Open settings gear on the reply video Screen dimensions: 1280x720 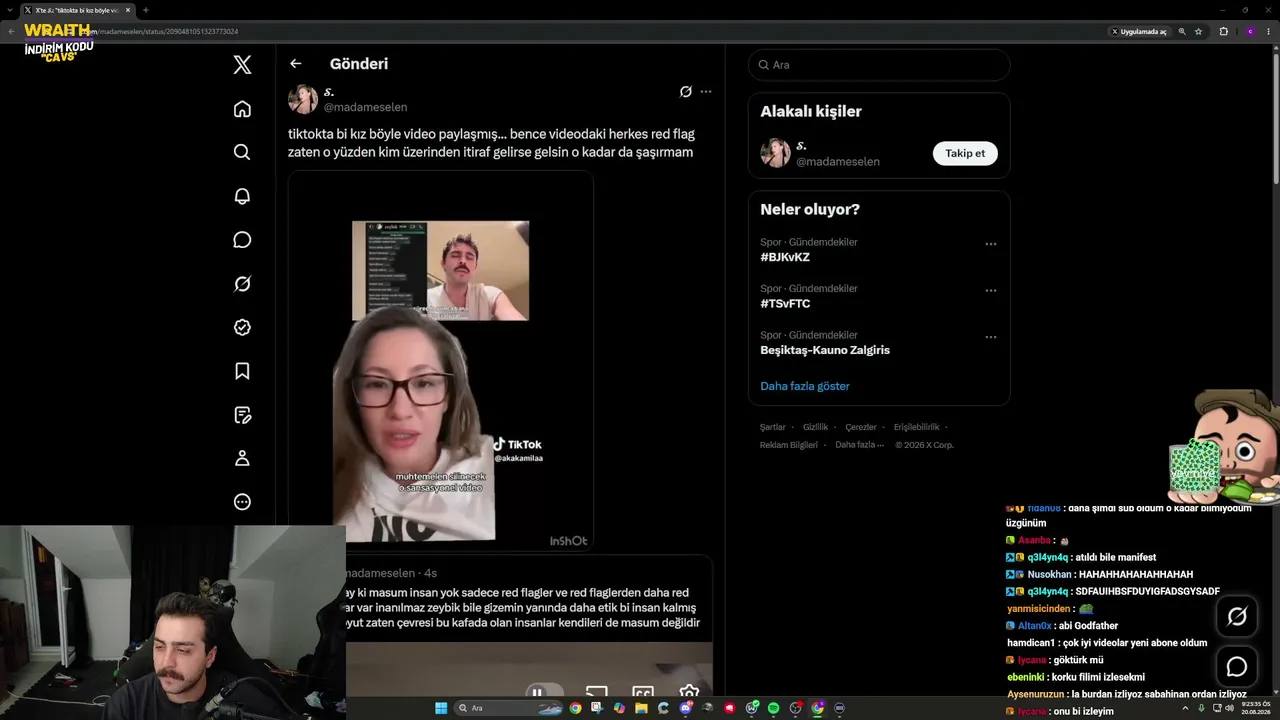pos(689,692)
